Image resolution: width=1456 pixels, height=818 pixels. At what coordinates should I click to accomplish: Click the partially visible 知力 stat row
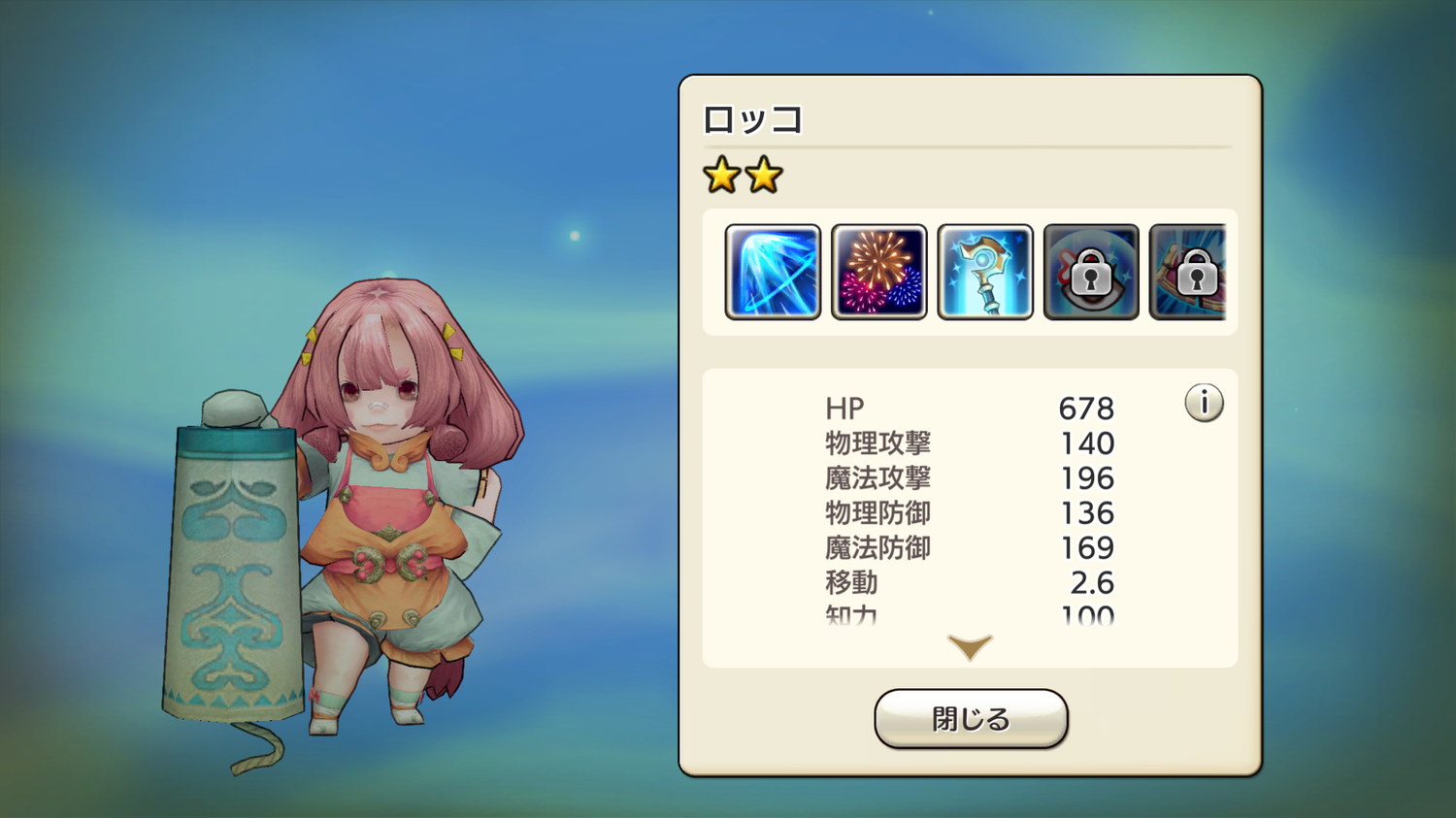970,614
